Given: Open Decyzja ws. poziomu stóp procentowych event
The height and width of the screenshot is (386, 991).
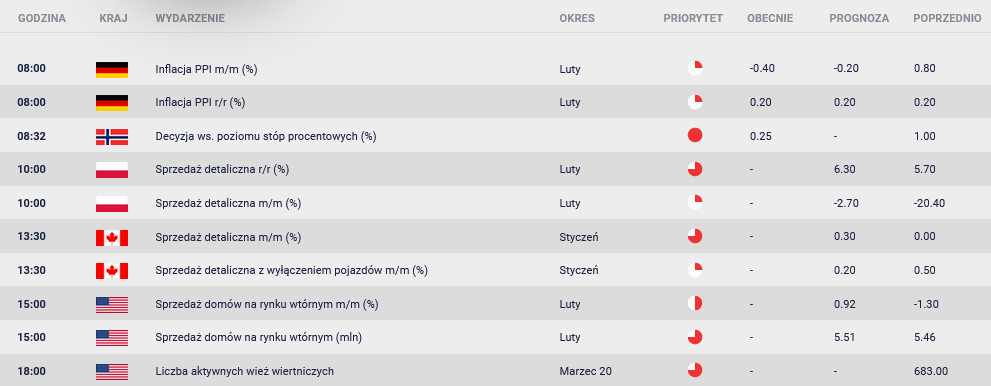Looking at the screenshot, I should [x=265, y=136].
